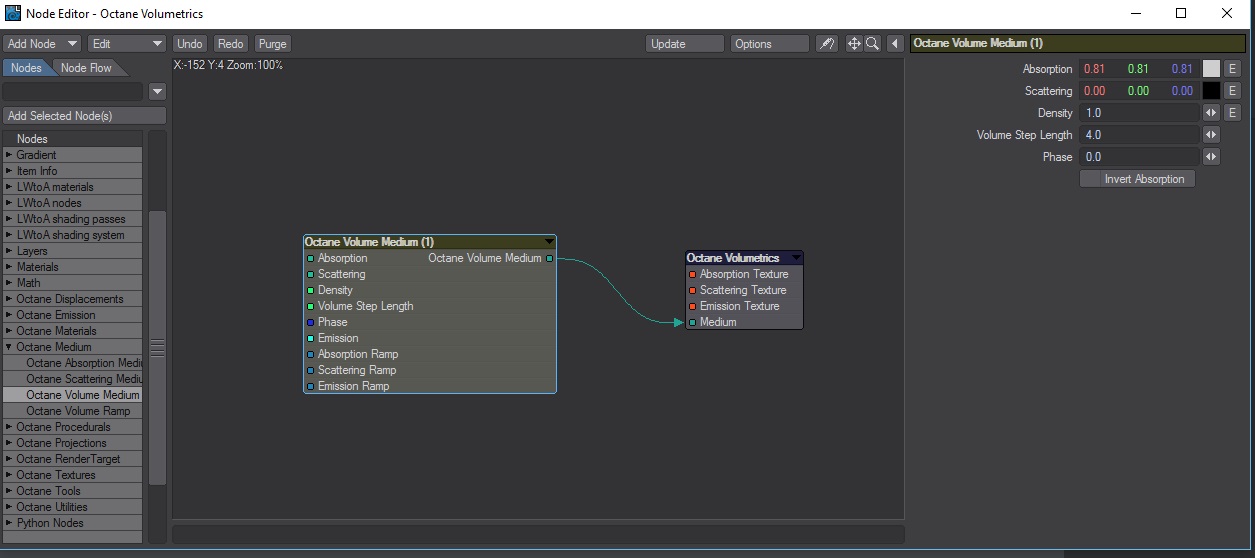This screenshot has width=1255, height=558.
Task: Open envelope E button for Density
Action: [x=1232, y=113]
